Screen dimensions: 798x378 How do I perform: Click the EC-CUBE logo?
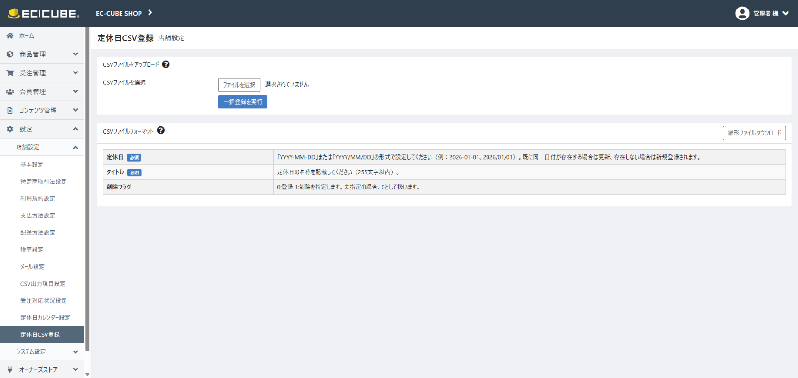[x=43, y=13]
